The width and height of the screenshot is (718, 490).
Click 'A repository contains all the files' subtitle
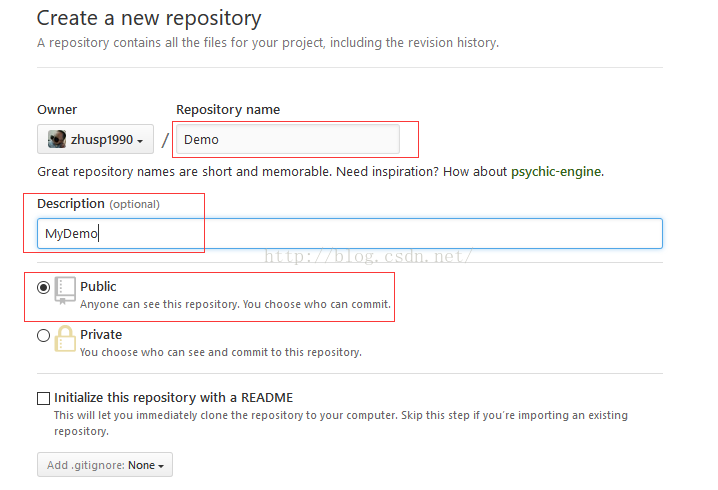point(268,43)
